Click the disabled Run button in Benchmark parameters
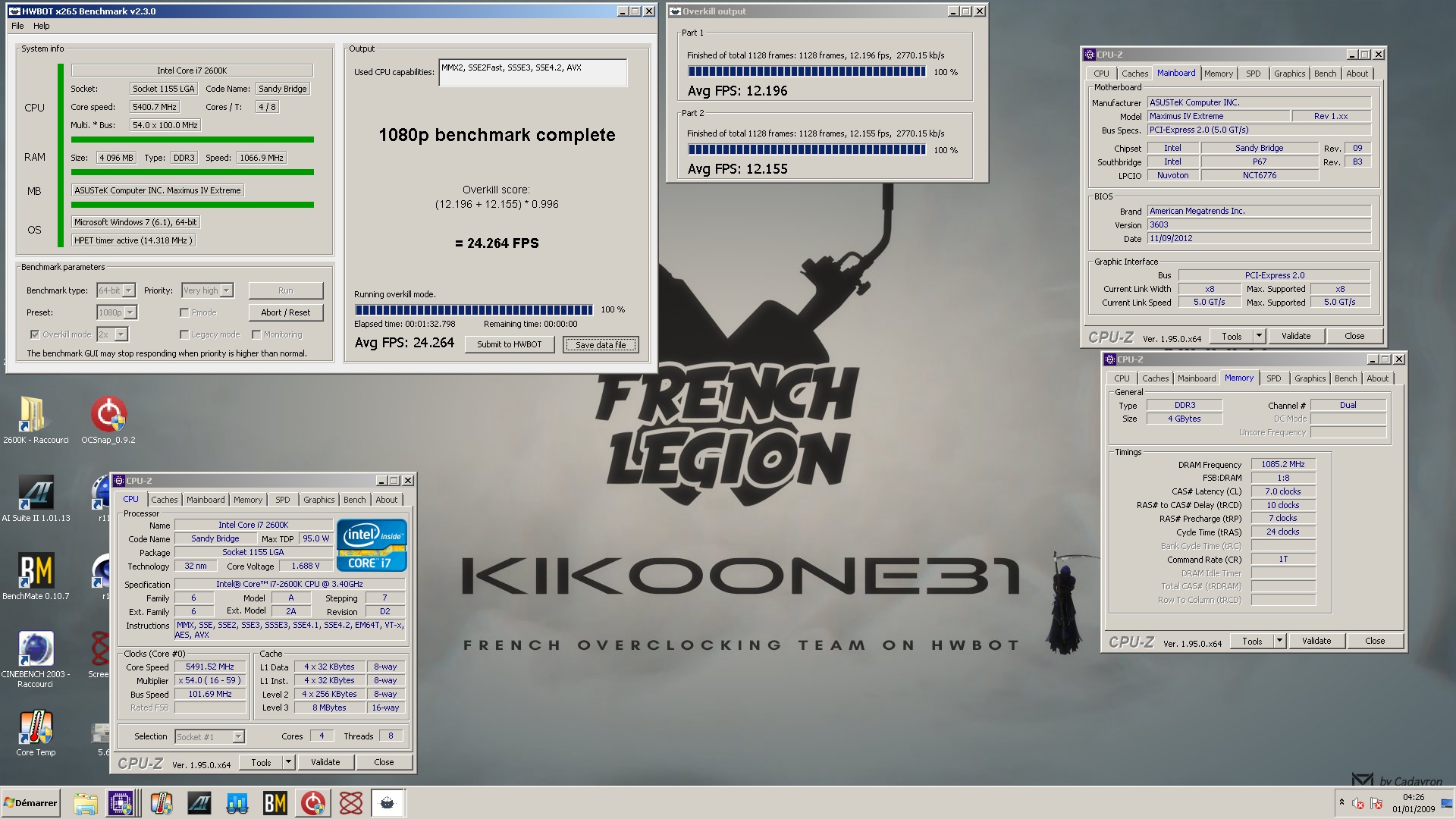The height and width of the screenshot is (819, 1456). (x=285, y=290)
